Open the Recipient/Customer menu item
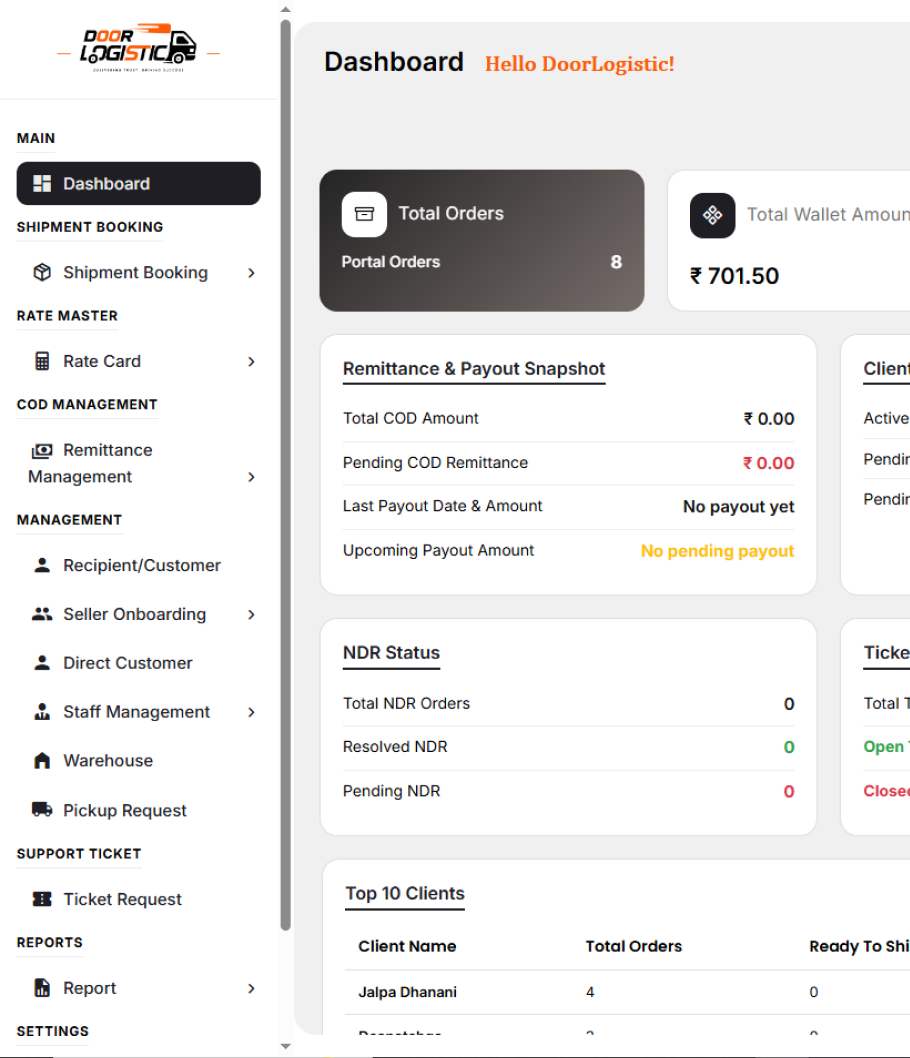Viewport: 910px width, 1058px height. coord(138,565)
